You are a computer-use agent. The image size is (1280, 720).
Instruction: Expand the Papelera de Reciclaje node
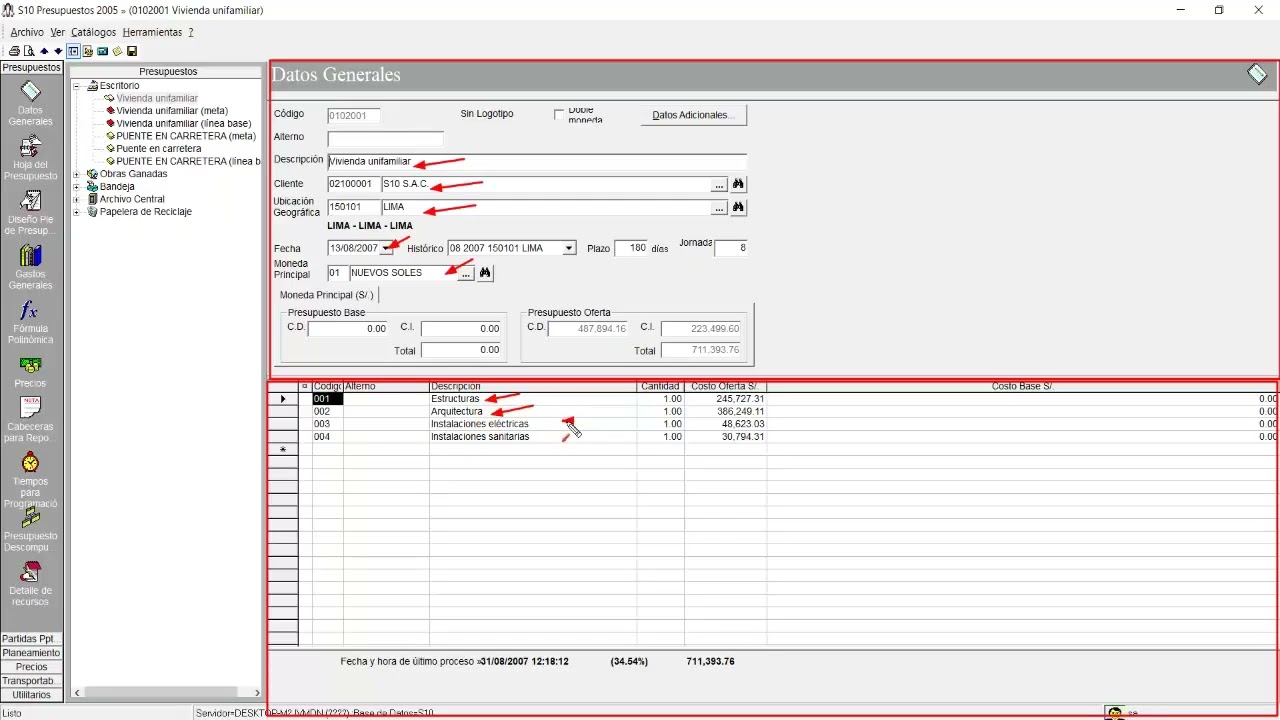coord(78,212)
